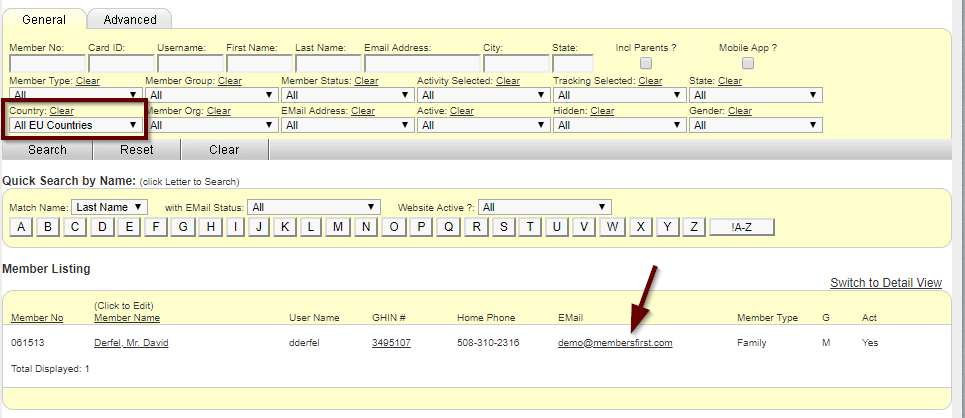Open the Member Type dropdown
Image resolution: width=965 pixels, height=418 pixels.
[75, 95]
